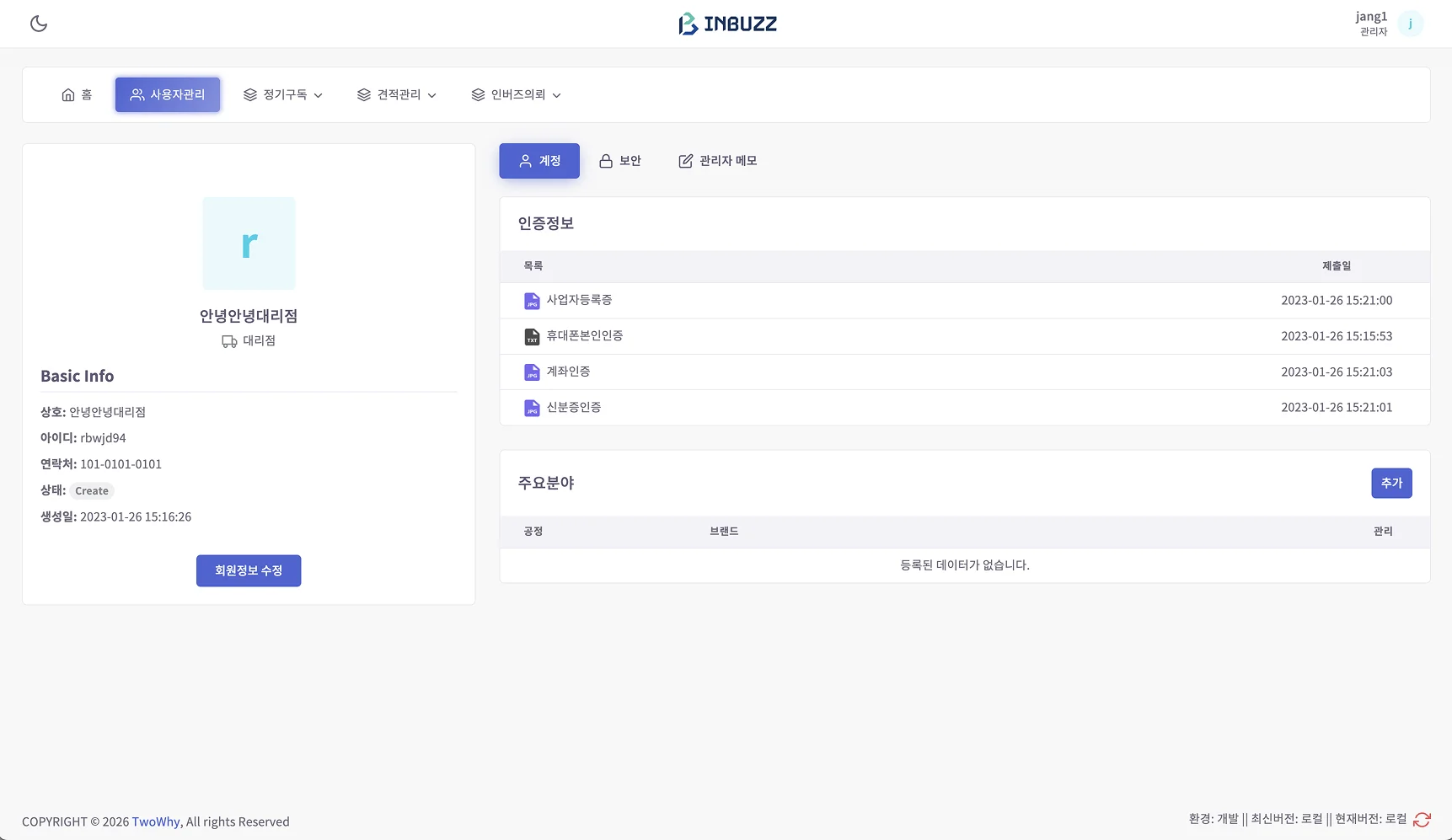Open the 견적관리 menu
The width and height of the screenshot is (1452, 840).
(x=397, y=95)
